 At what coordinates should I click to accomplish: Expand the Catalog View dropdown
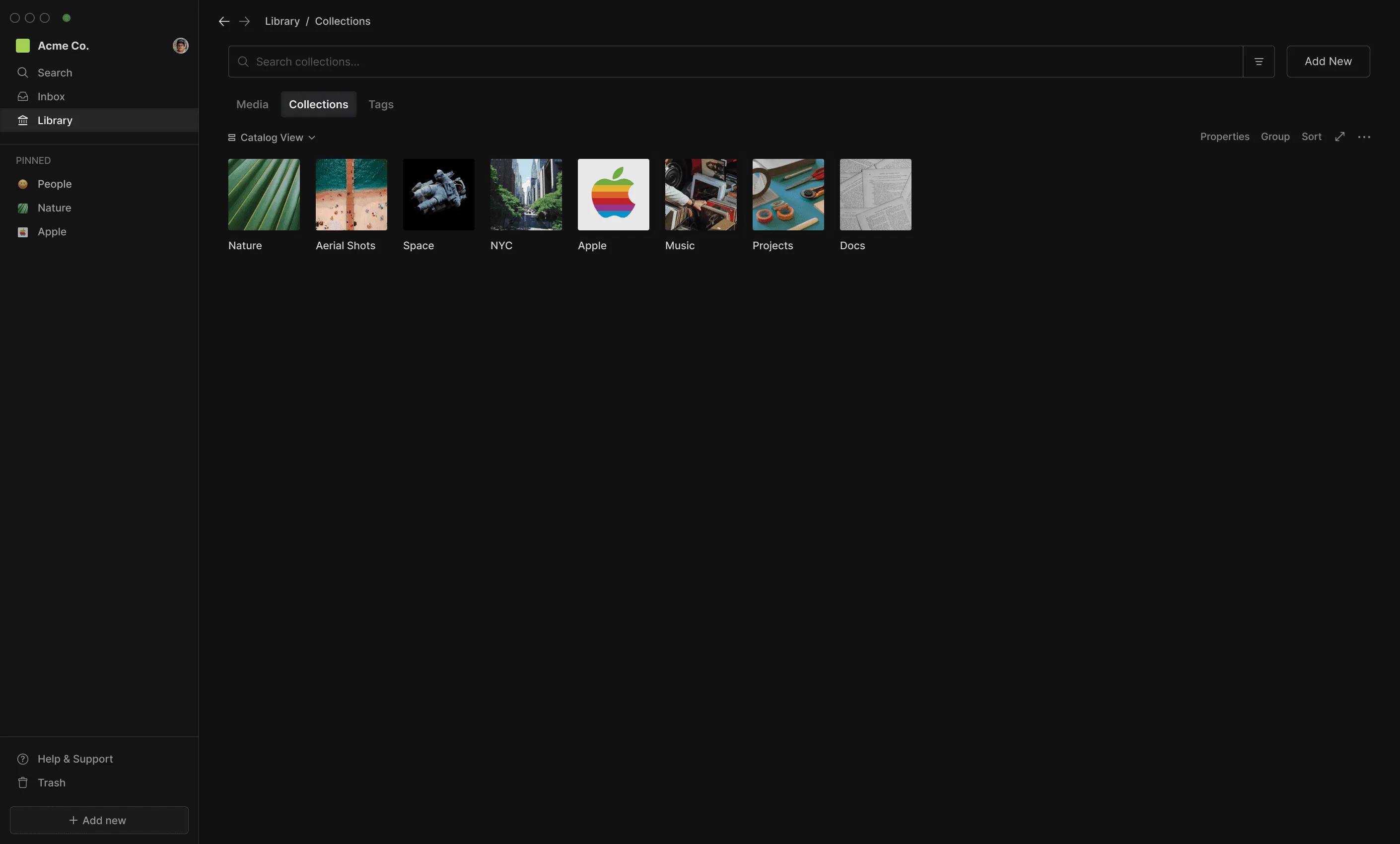[x=272, y=138]
